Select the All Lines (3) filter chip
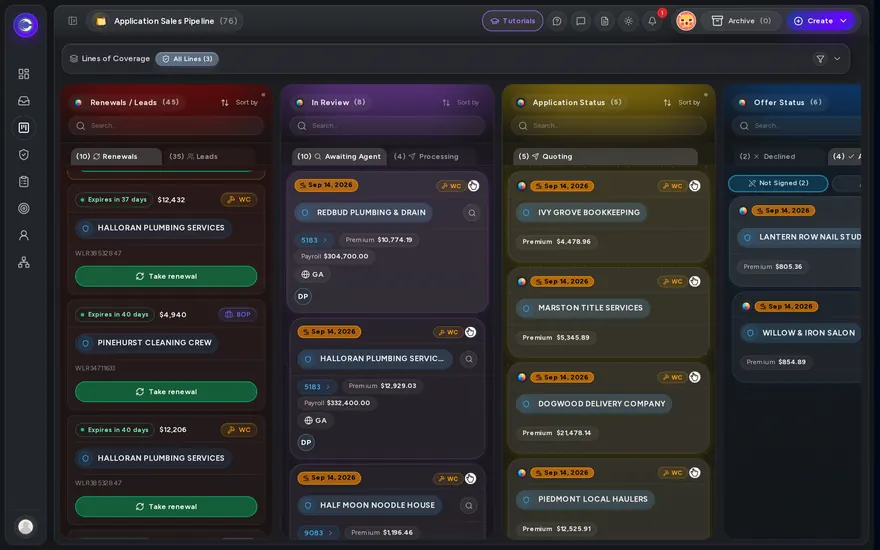Screen dimensions: 880x550 point(187,59)
